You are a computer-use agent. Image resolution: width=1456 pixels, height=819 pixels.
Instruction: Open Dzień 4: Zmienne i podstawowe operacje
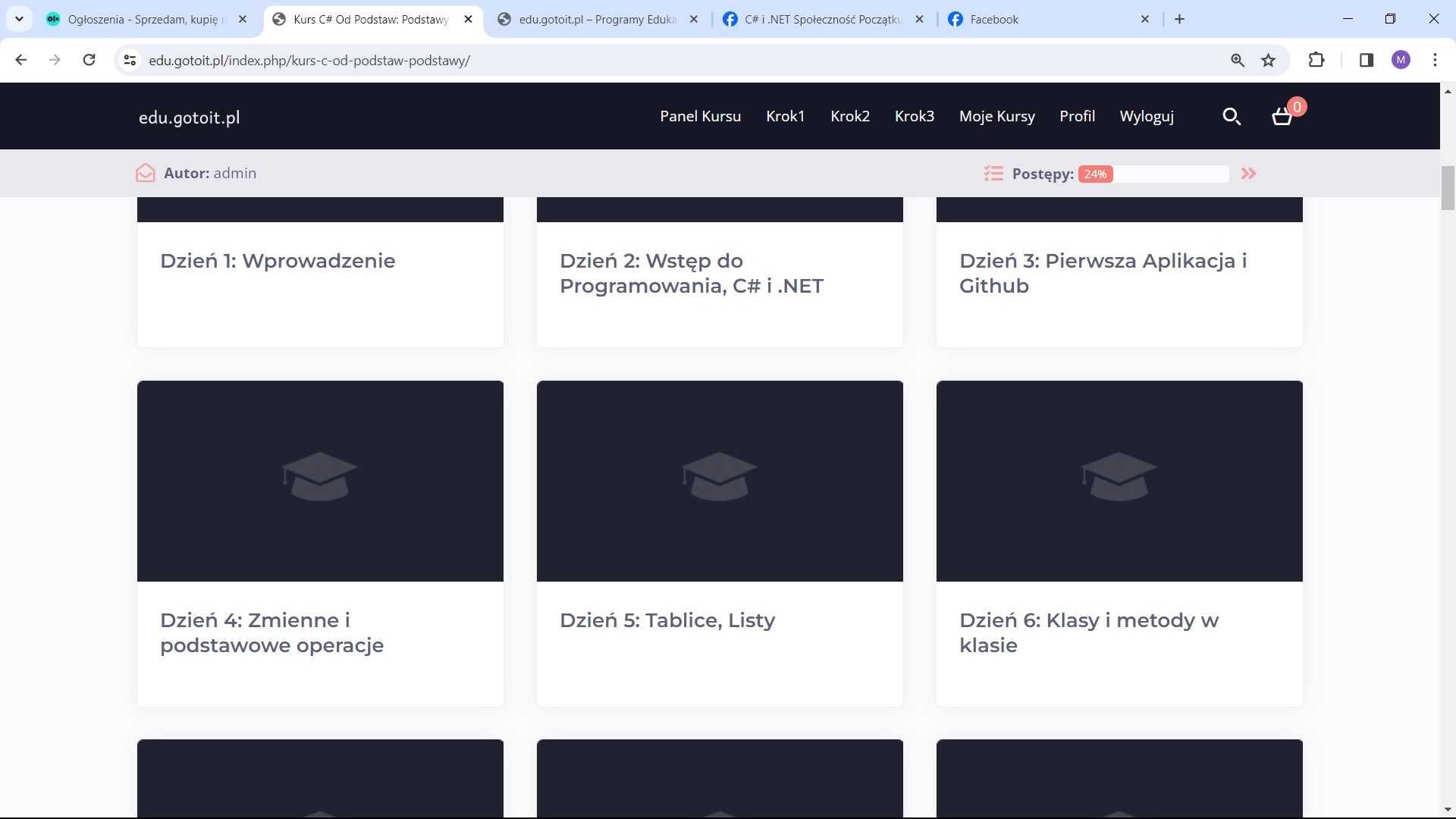coord(271,632)
